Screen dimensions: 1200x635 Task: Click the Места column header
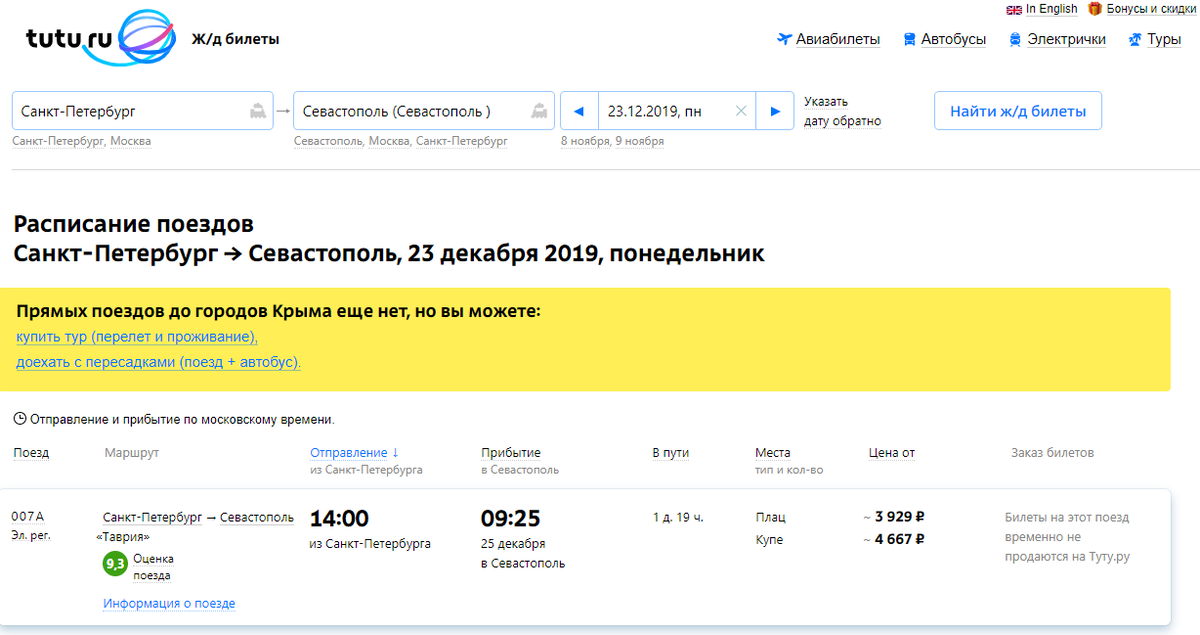tap(773, 453)
